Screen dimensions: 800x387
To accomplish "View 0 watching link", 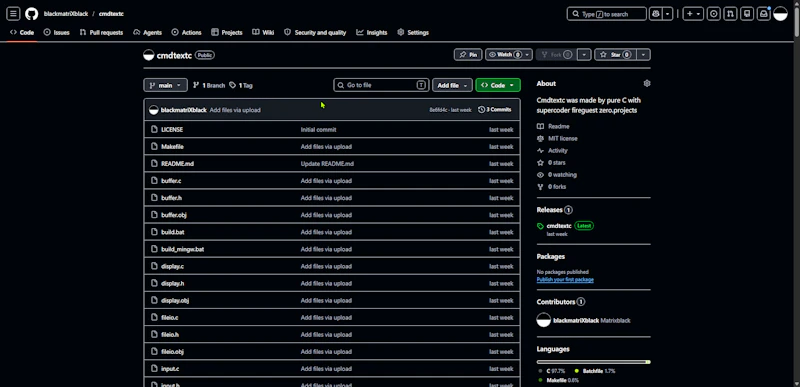I will point(557,175).
